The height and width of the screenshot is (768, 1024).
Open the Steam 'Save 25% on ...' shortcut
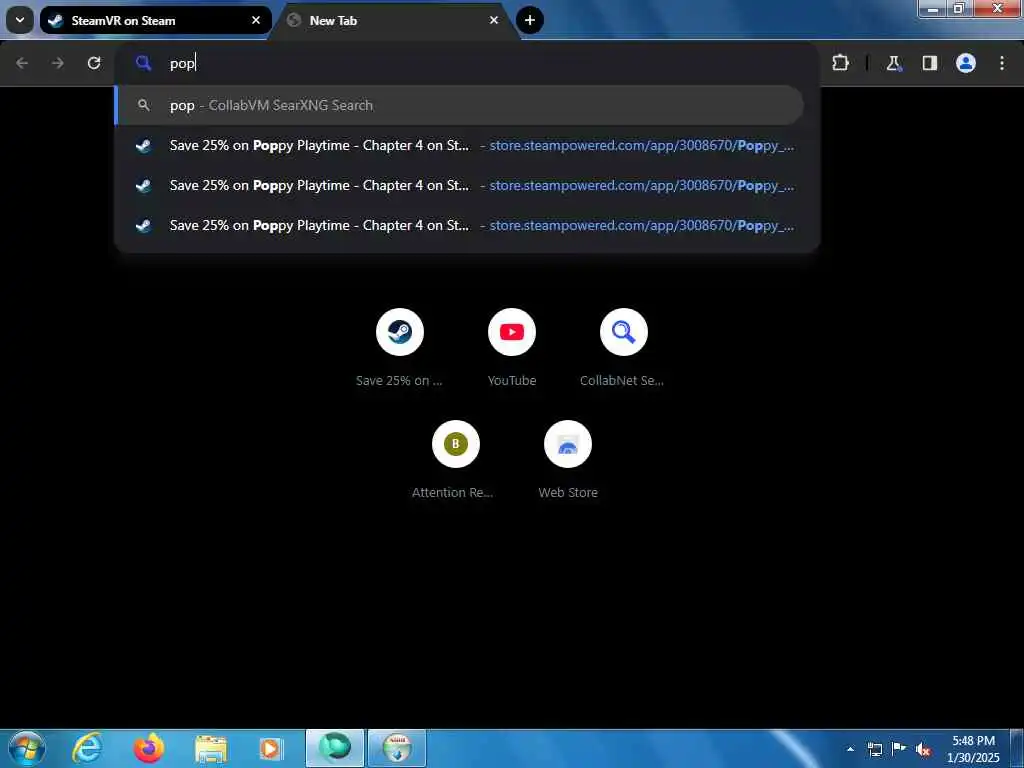tap(400, 332)
